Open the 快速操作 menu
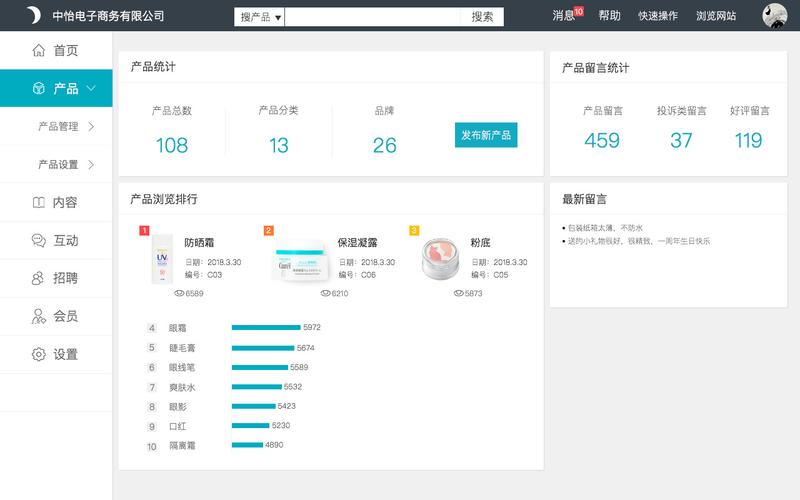The image size is (800, 500). (x=658, y=16)
